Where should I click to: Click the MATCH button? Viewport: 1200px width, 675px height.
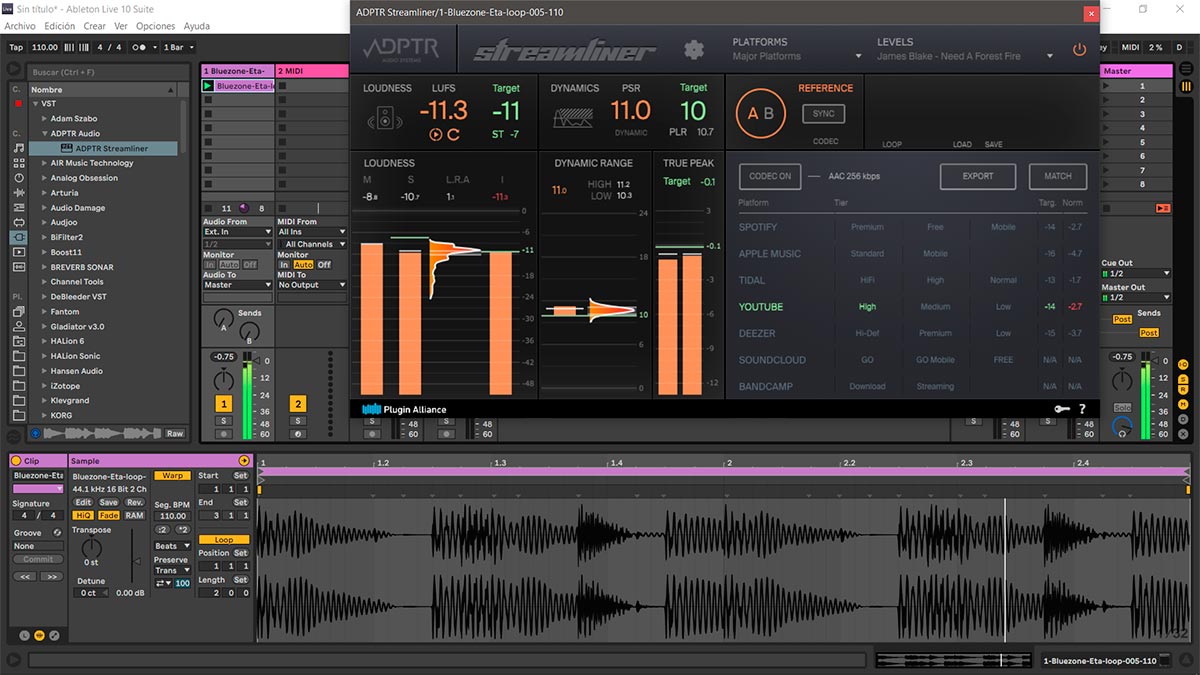(1058, 176)
